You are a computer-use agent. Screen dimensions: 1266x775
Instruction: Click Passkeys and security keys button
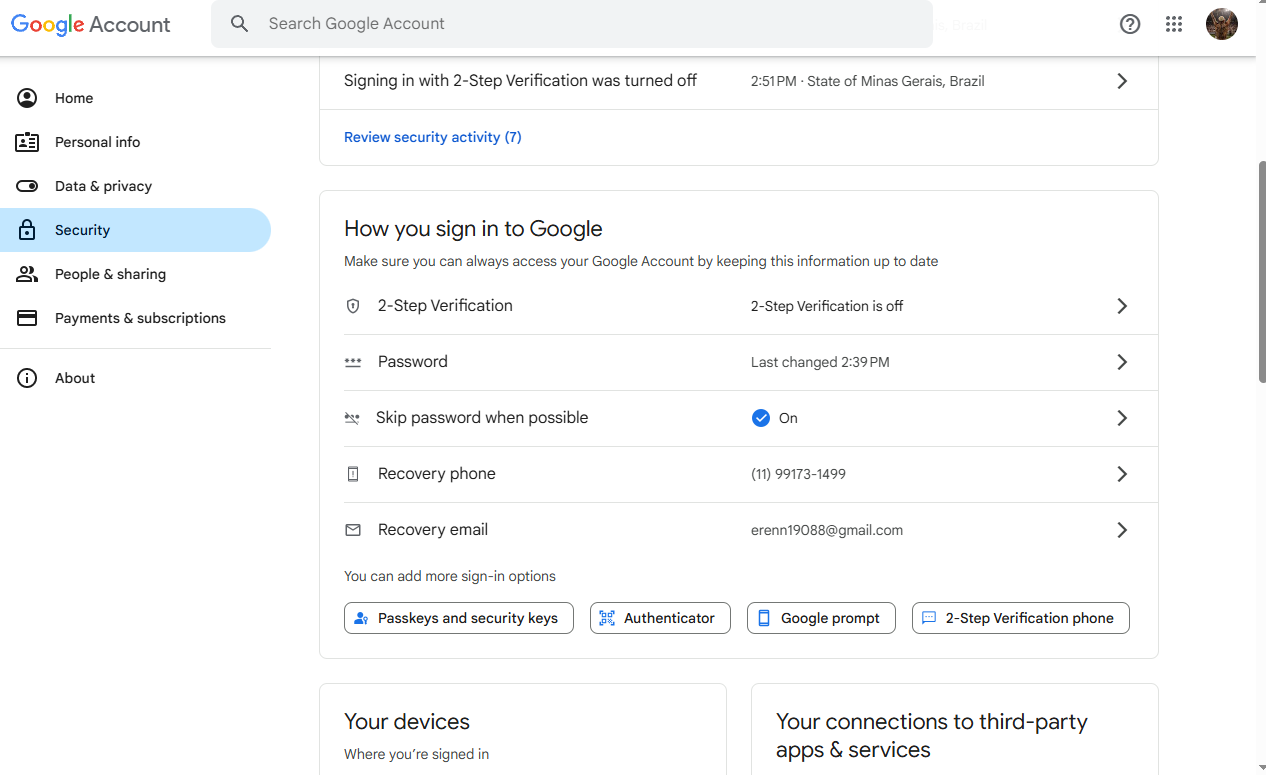[459, 618]
